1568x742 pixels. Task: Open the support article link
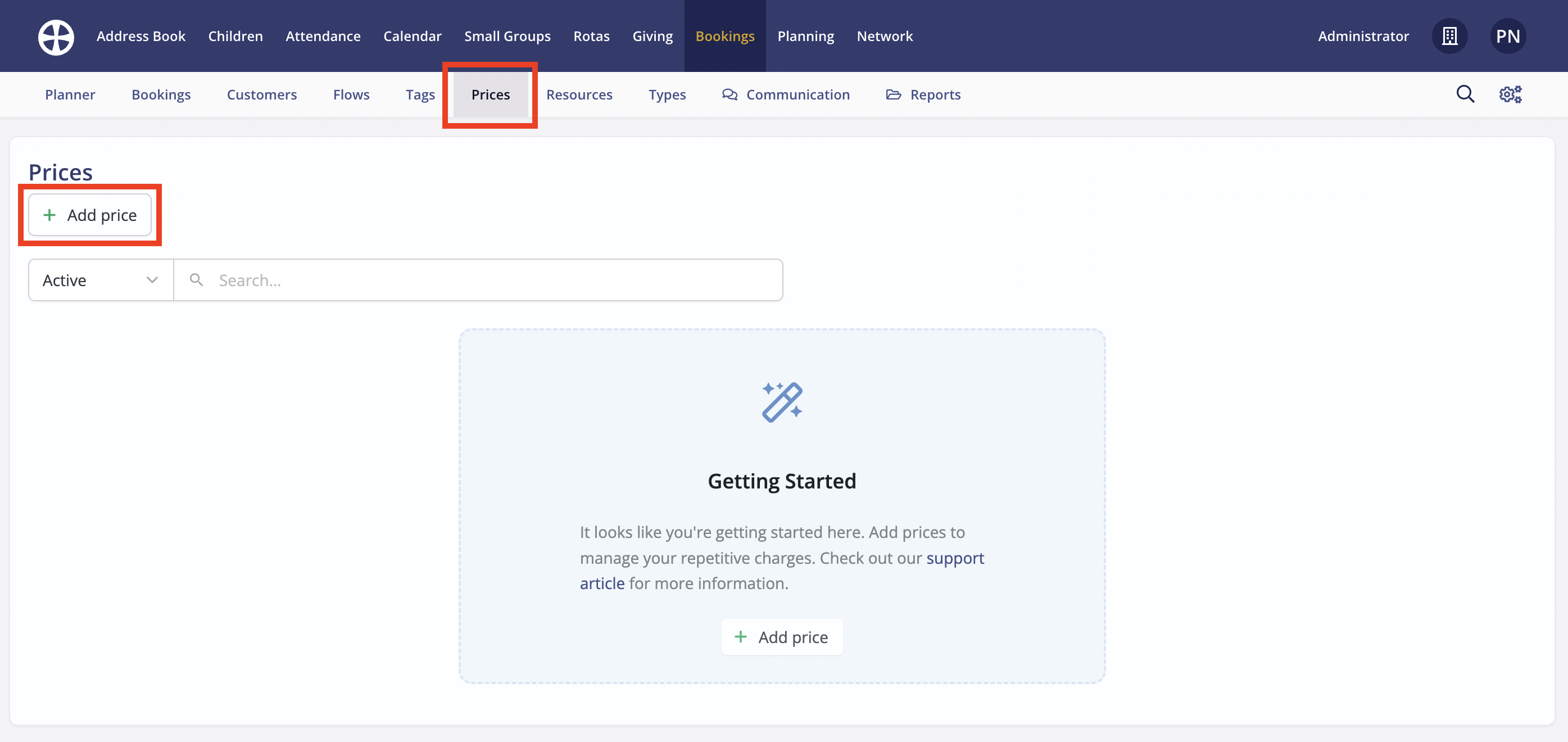954,558
